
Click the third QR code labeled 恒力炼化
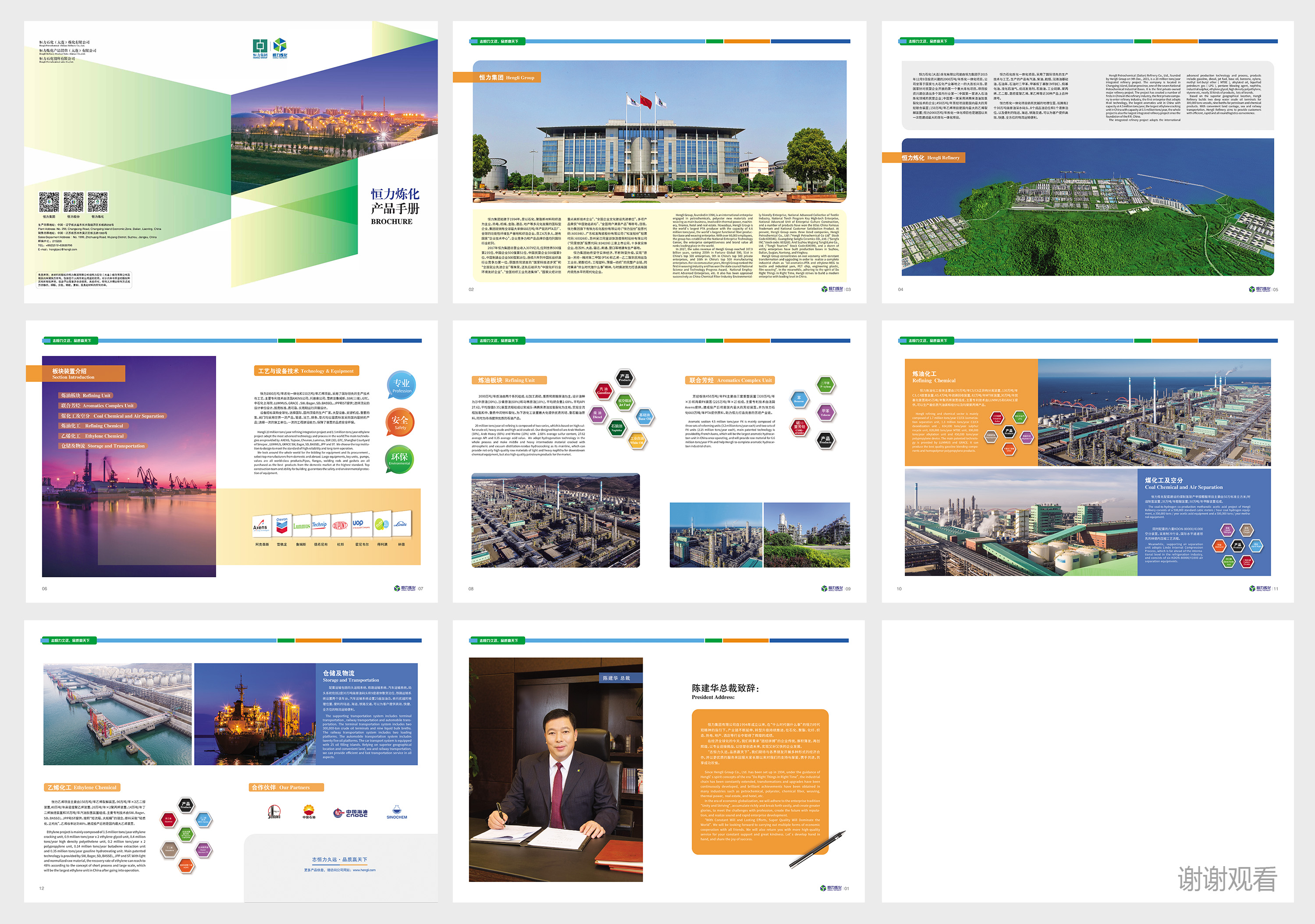pos(97,202)
